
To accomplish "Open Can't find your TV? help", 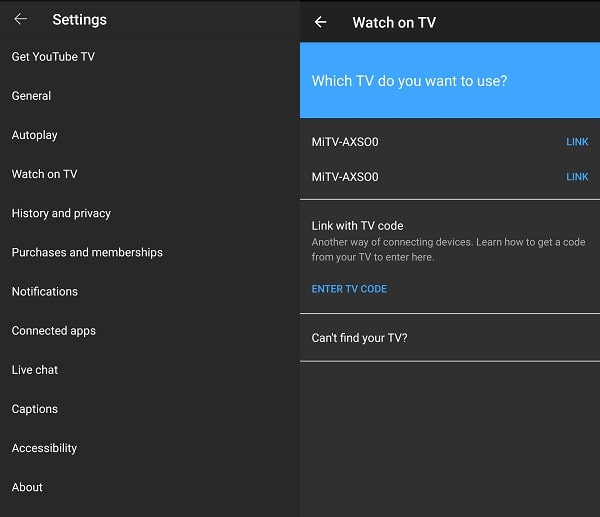I will pos(450,338).
